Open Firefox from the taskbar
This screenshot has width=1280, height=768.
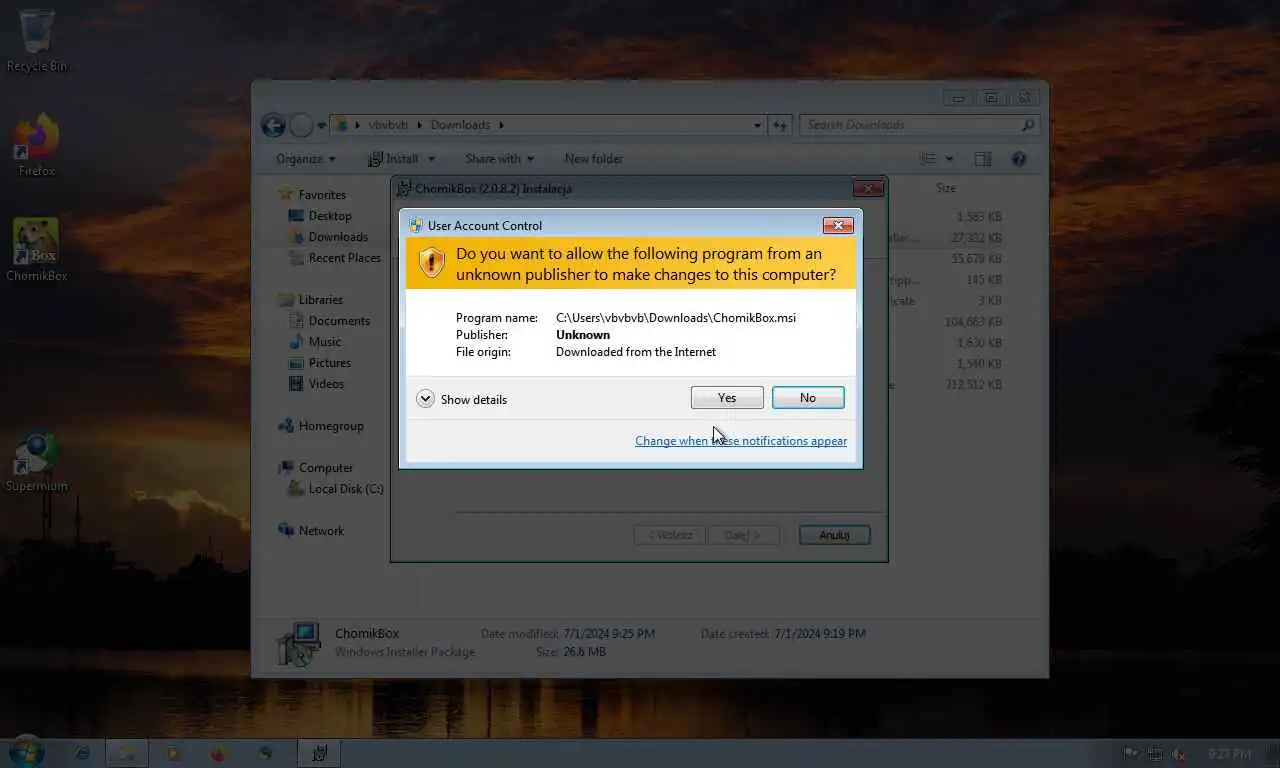point(219,753)
